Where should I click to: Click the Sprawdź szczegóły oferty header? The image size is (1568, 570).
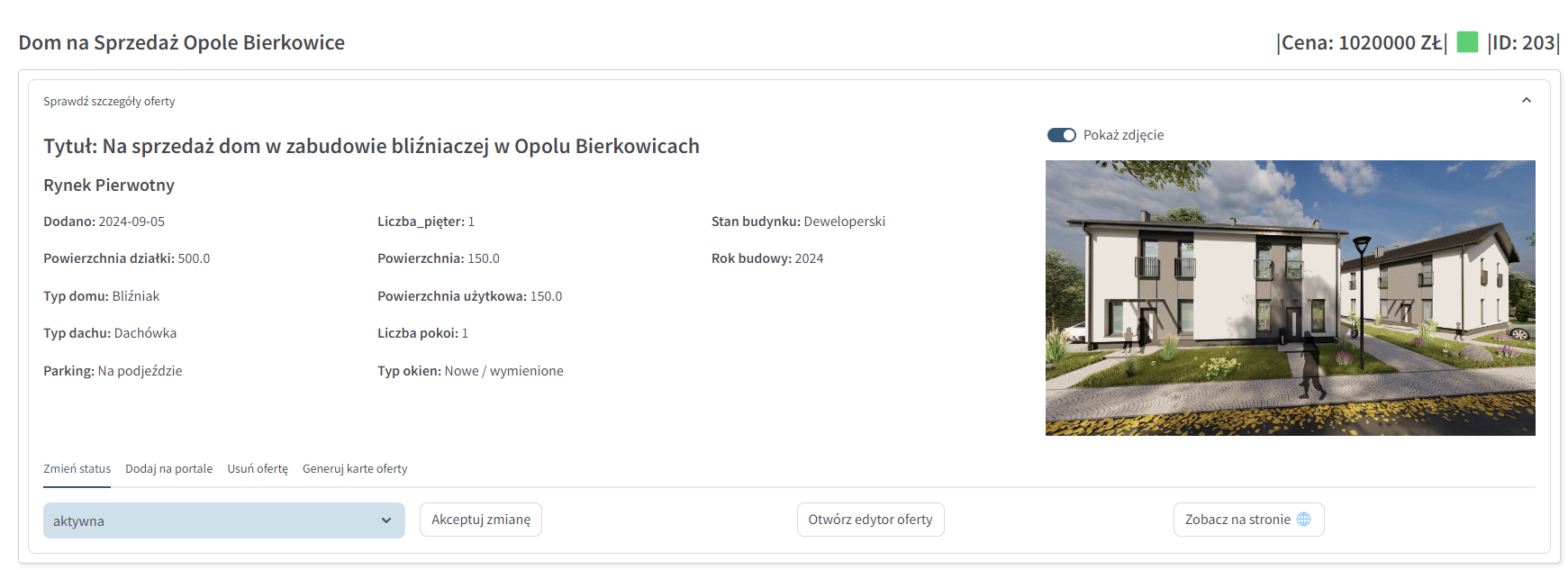(x=109, y=101)
